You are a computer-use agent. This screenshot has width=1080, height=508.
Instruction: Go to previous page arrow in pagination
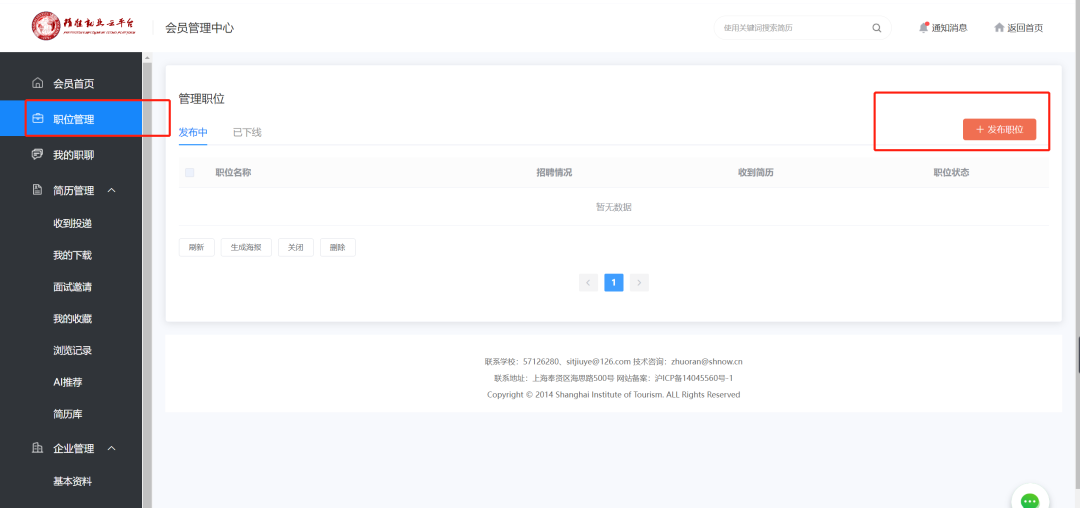pyautogui.click(x=588, y=282)
